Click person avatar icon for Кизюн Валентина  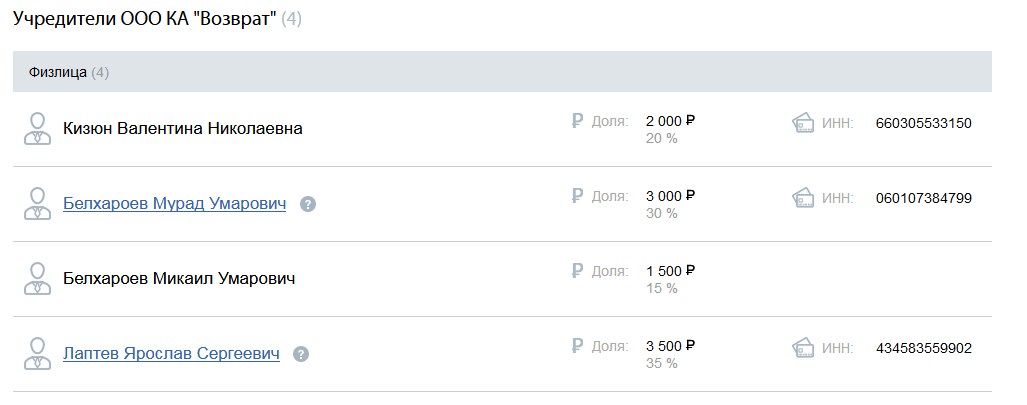tap(37, 128)
